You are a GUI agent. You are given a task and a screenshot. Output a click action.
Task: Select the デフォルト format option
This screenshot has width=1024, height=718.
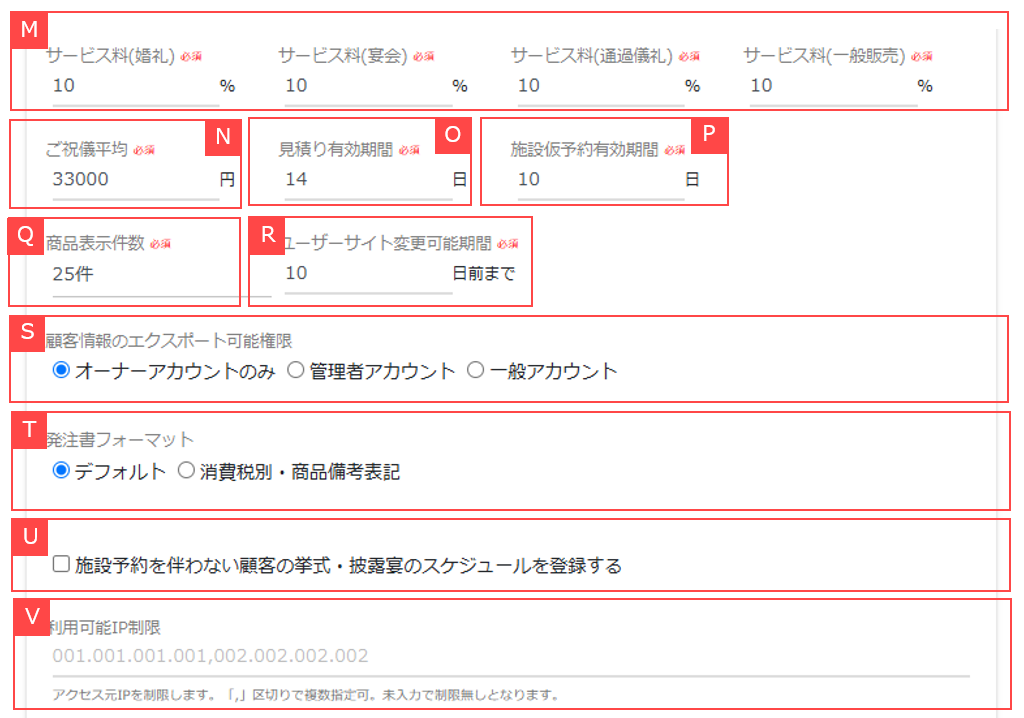click(62, 470)
